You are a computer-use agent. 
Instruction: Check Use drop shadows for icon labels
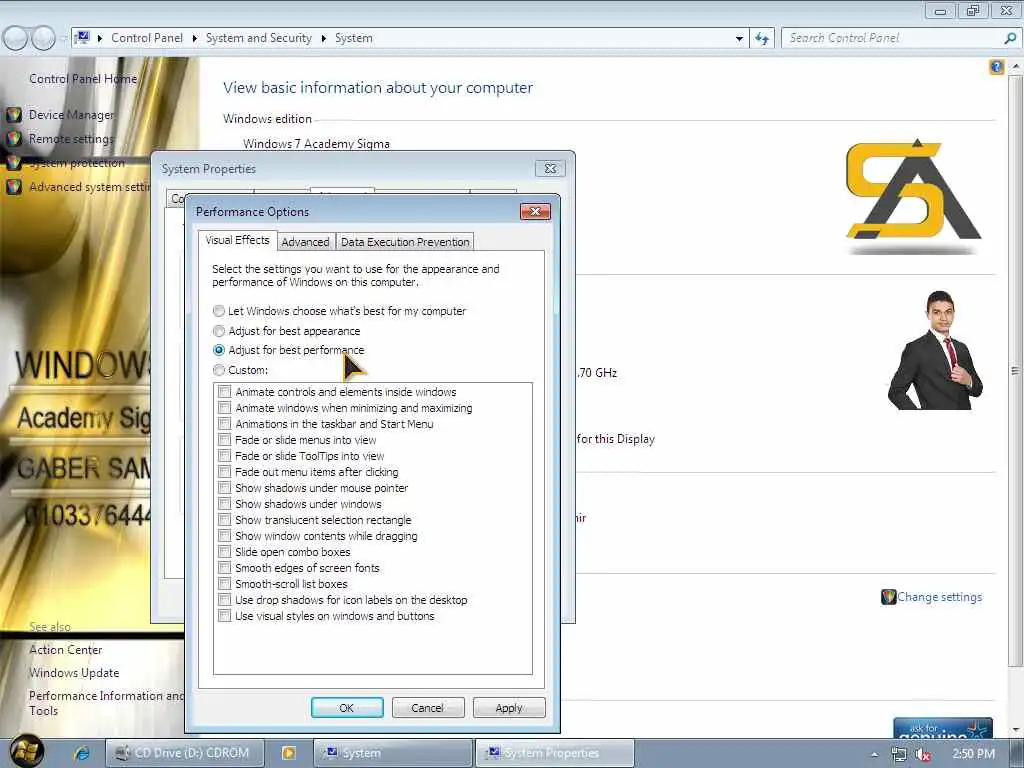(x=225, y=600)
